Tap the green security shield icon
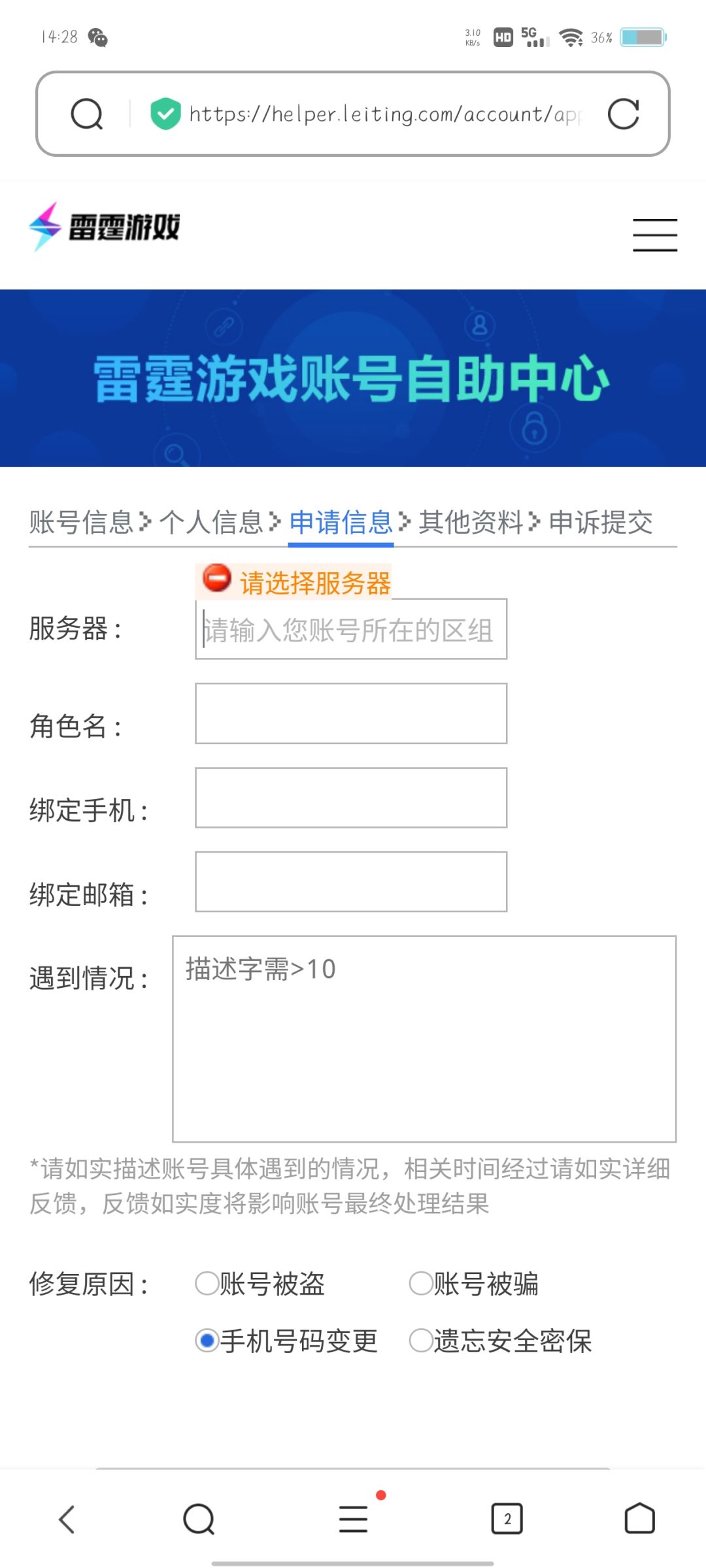The height and width of the screenshot is (1568, 706). click(x=165, y=114)
